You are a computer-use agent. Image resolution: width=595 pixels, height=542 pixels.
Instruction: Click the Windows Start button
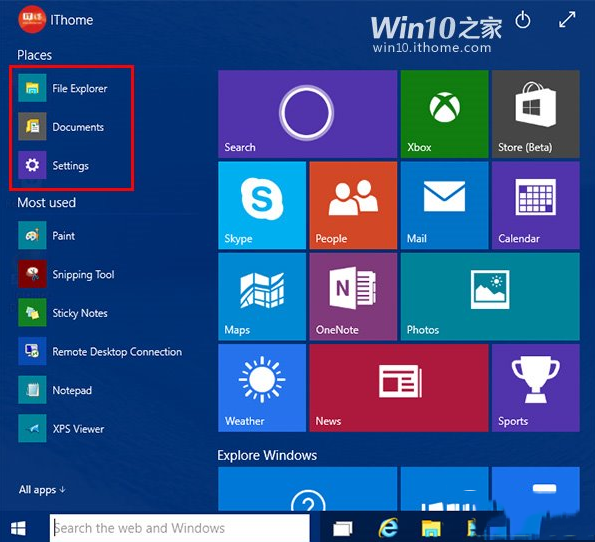18,528
